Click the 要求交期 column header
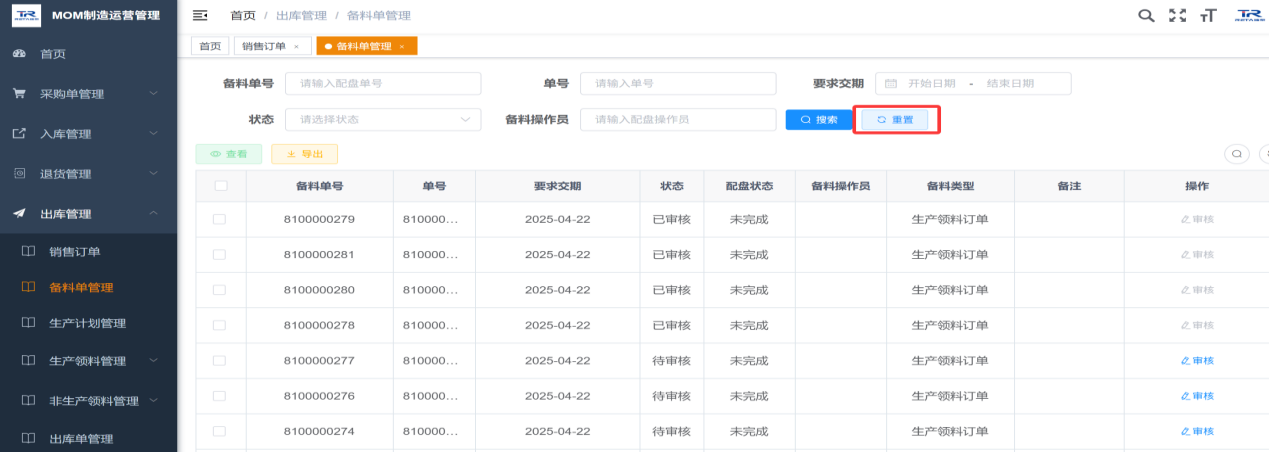 [557, 186]
